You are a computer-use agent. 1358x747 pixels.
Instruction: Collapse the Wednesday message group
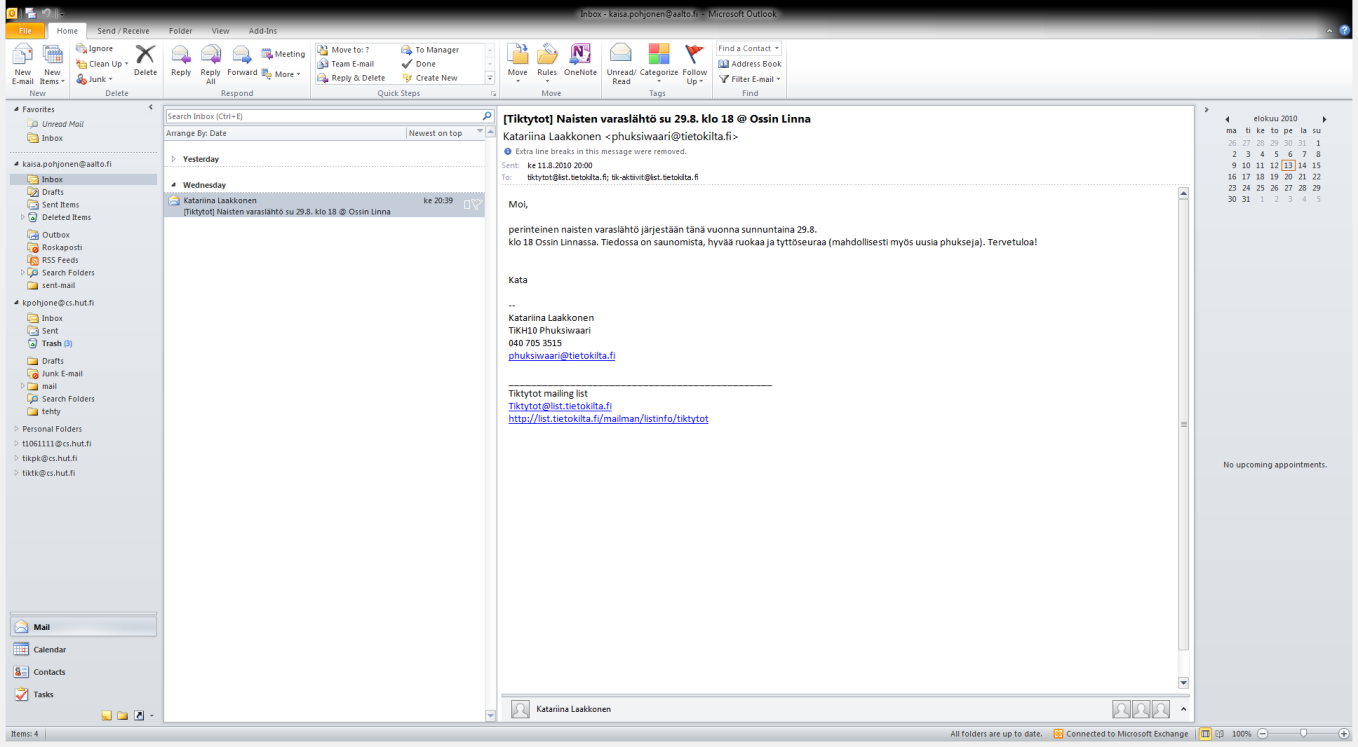point(173,185)
